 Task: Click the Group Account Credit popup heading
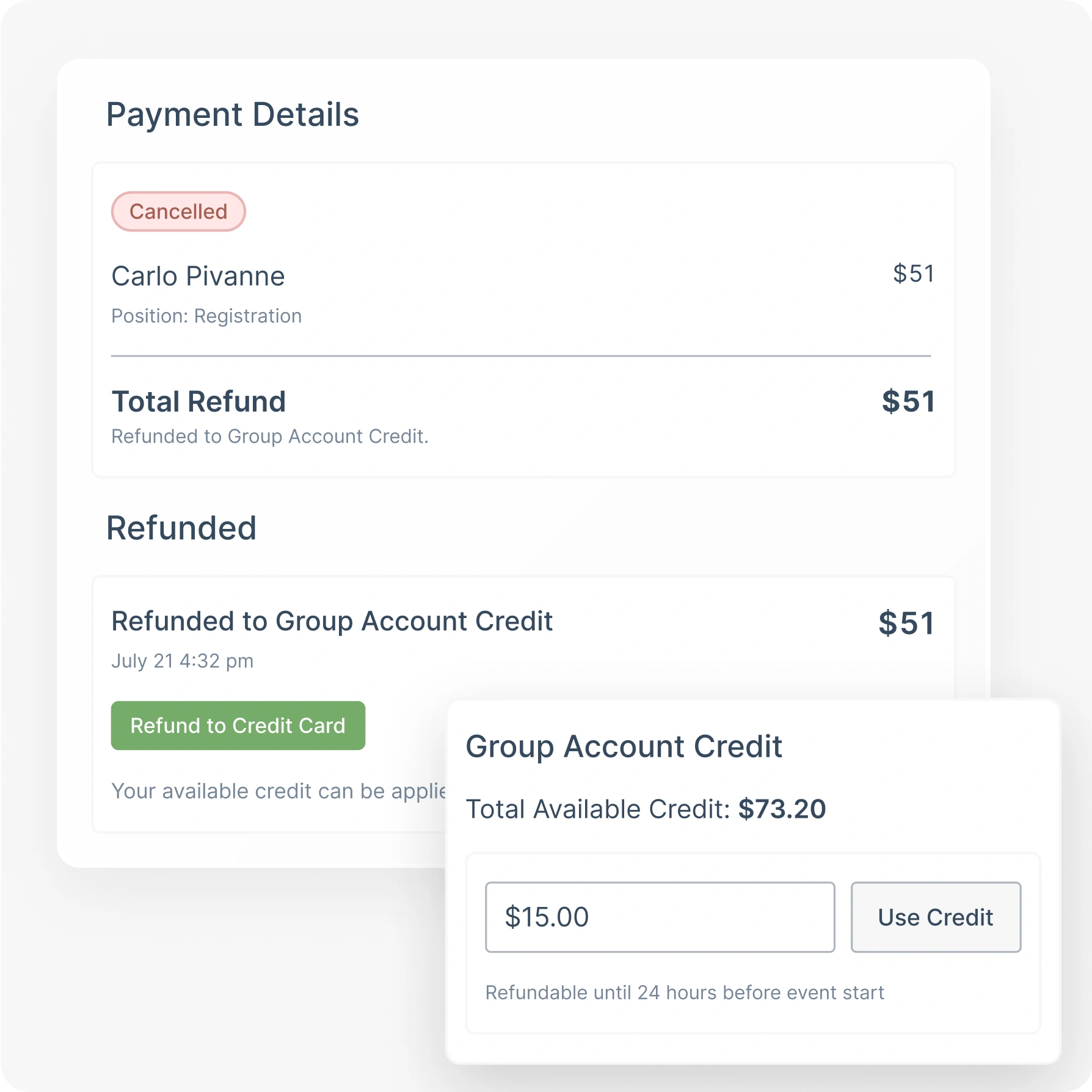(x=624, y=747)
